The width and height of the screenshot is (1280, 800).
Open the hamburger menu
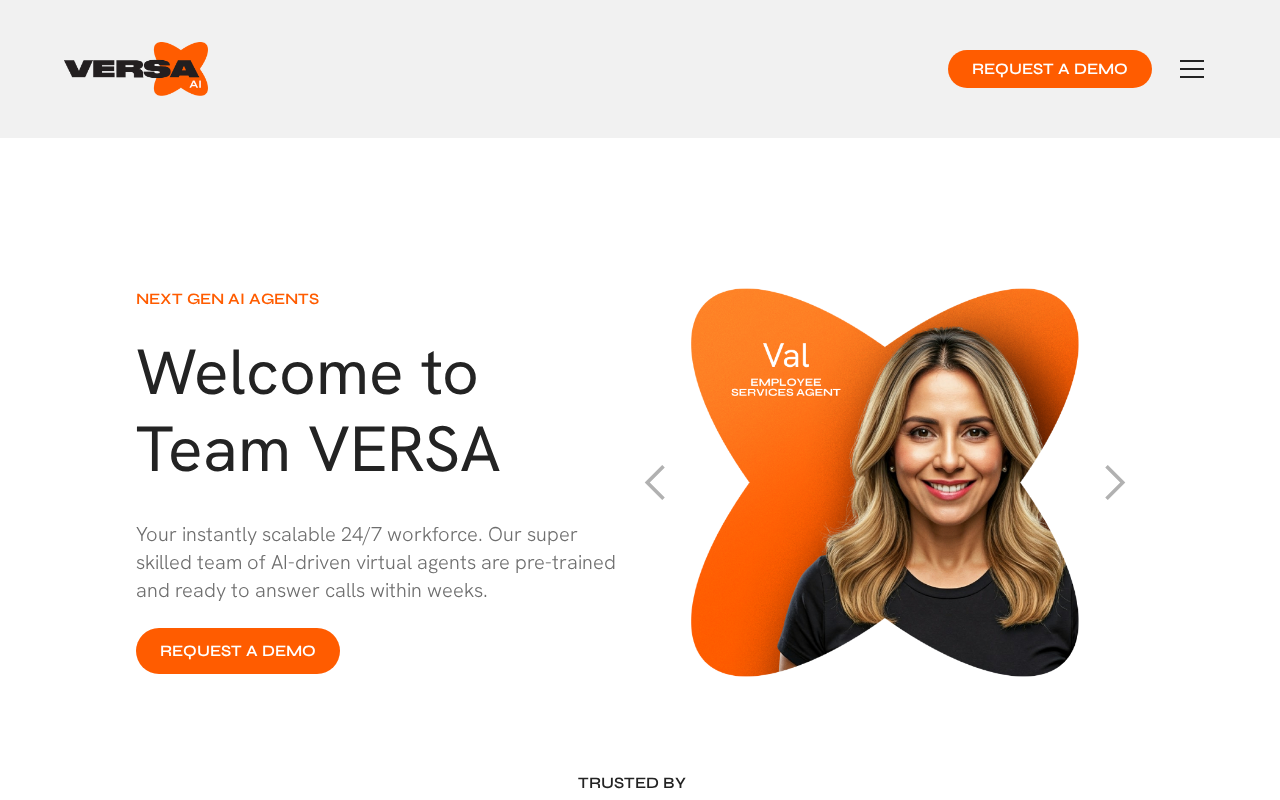[x=1192, y=69]
